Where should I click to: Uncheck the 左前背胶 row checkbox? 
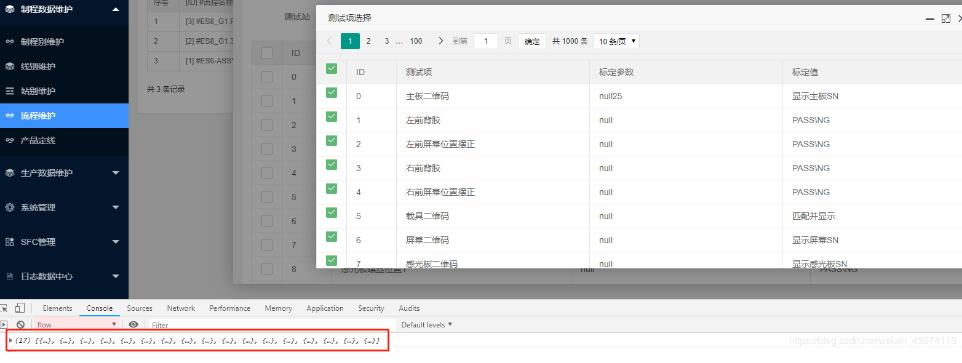click(331, 117)
